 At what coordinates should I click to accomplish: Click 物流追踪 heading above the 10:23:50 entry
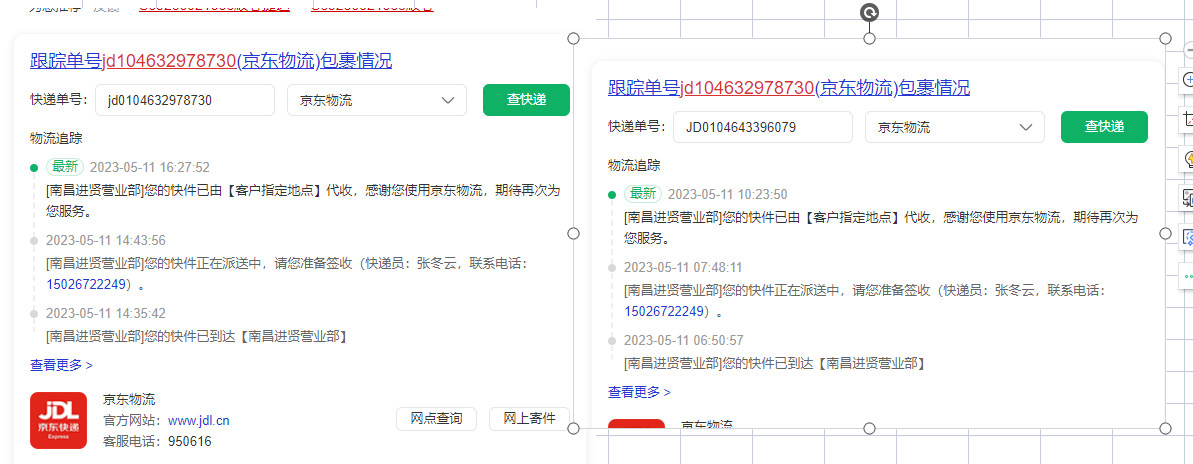pos(634,165)
